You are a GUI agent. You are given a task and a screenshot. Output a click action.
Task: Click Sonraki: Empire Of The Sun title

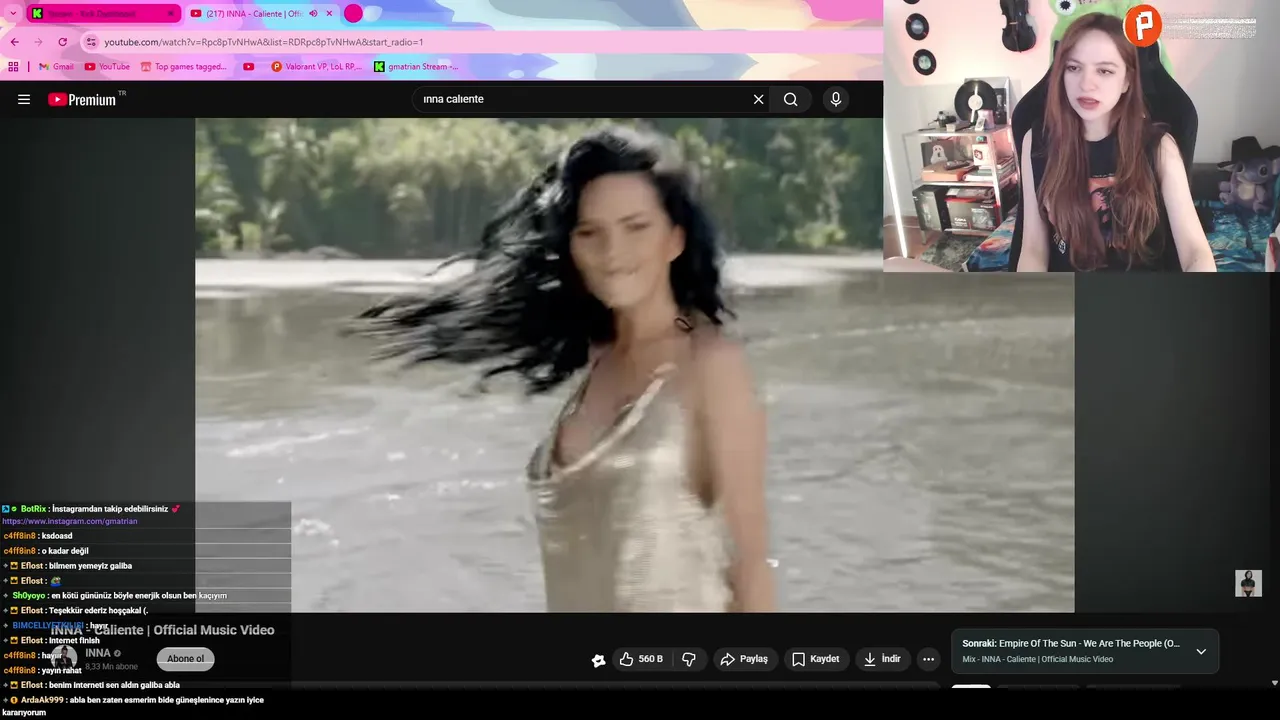point(1071,643)
